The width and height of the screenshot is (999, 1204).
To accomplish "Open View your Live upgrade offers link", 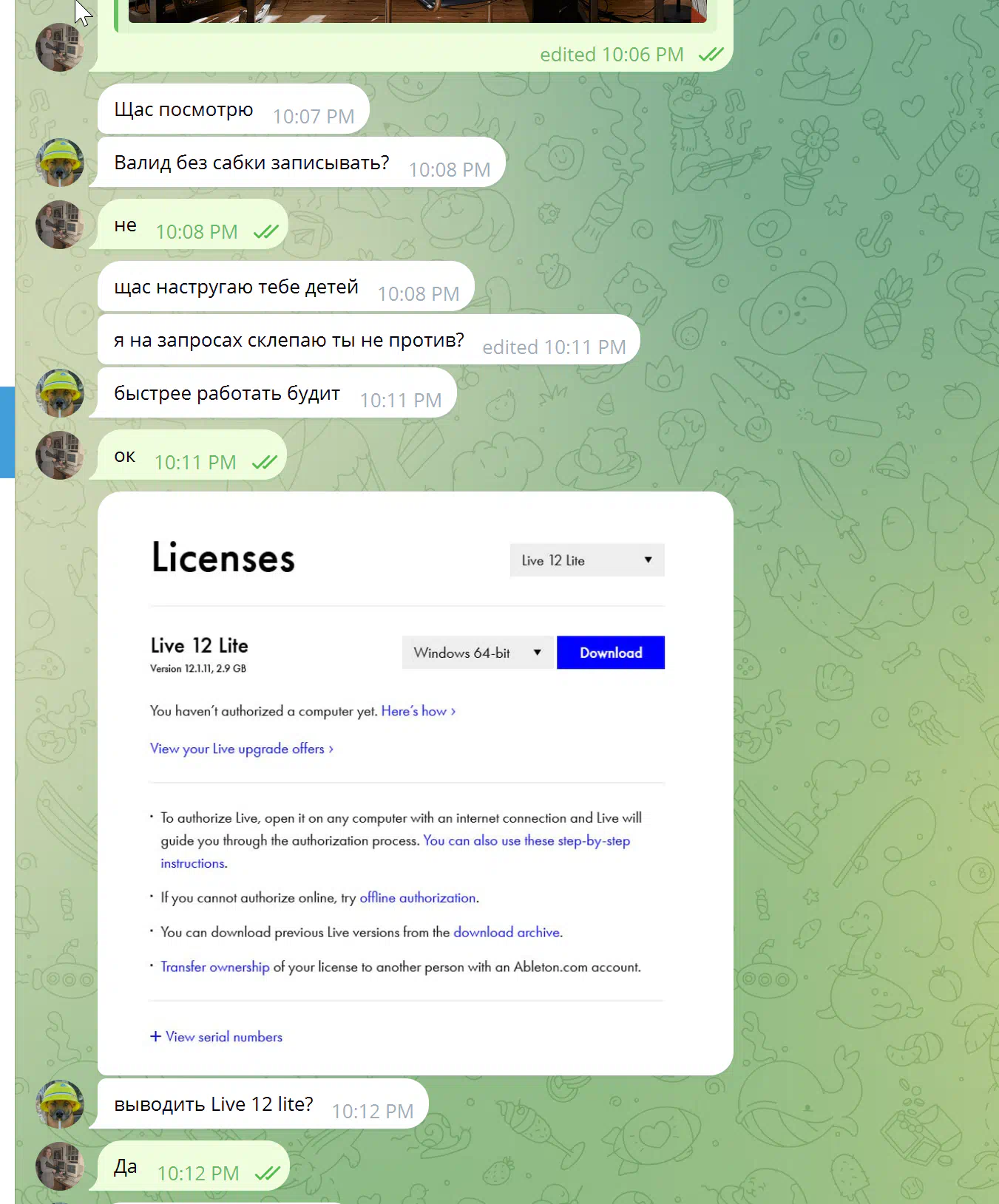I will (x=242, y=749).
